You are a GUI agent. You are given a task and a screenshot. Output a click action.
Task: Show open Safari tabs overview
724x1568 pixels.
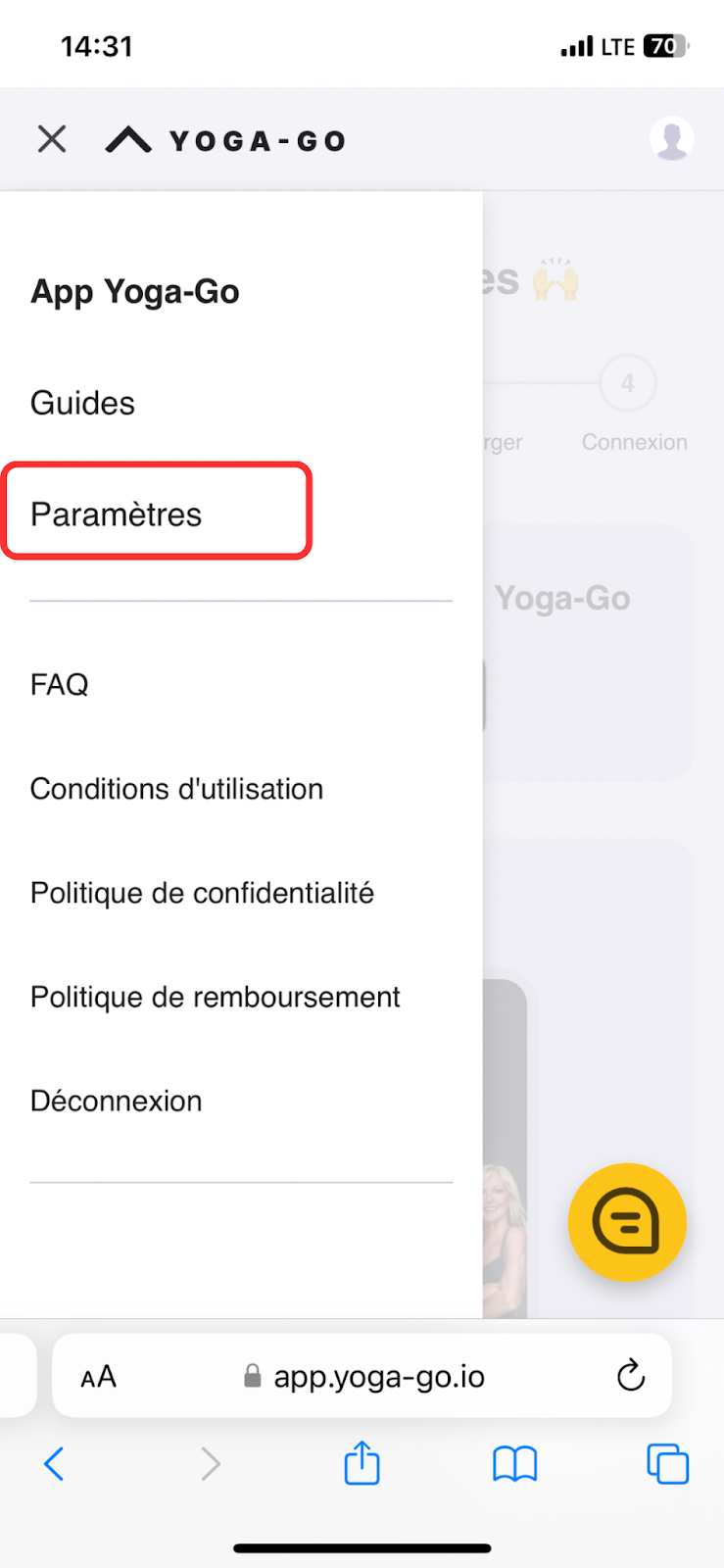(667, 1465)
